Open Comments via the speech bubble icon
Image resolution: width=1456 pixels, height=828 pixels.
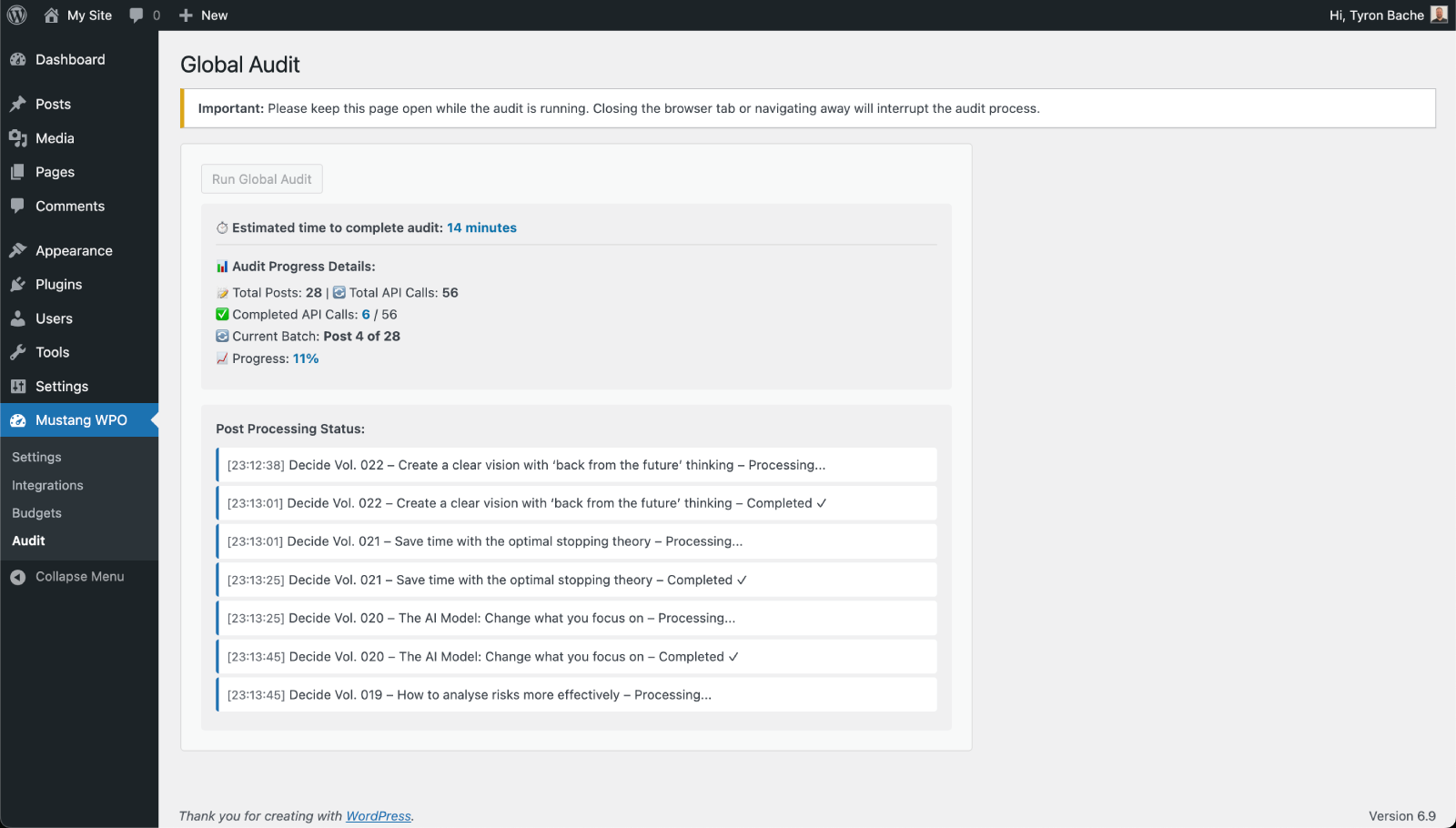[20, 206]
